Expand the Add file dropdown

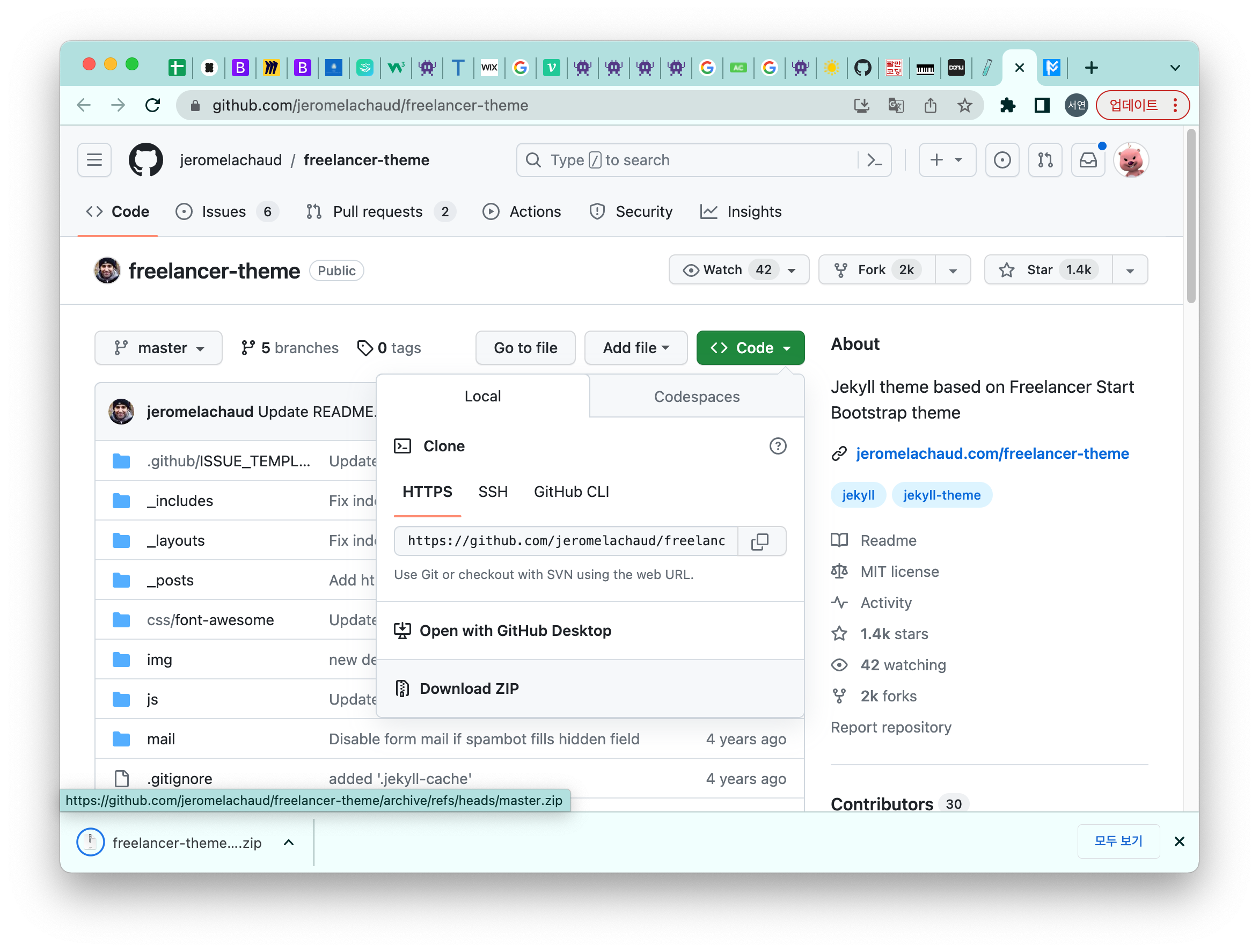coord(635,348)
